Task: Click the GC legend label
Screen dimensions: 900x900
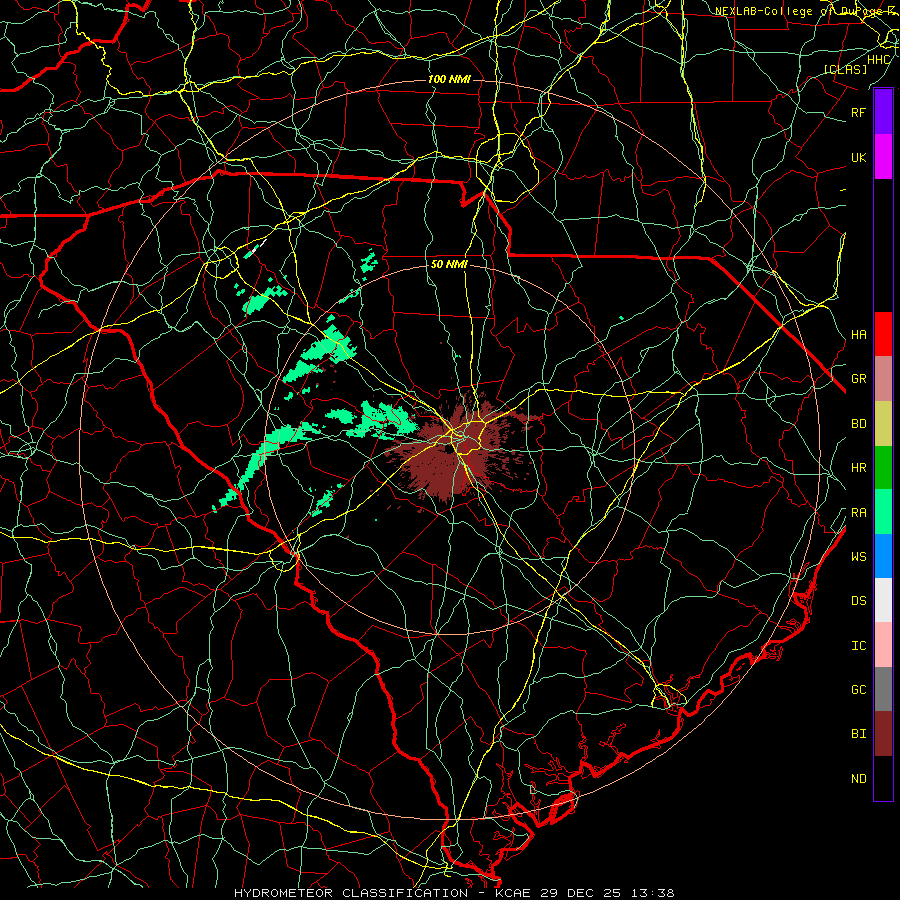Action: click(858, 690)
